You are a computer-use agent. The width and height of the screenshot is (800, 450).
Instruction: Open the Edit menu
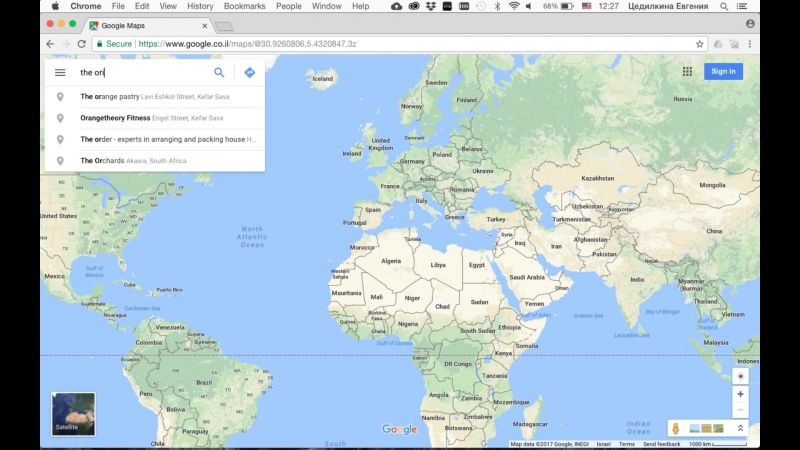click(x=142, y=6)
